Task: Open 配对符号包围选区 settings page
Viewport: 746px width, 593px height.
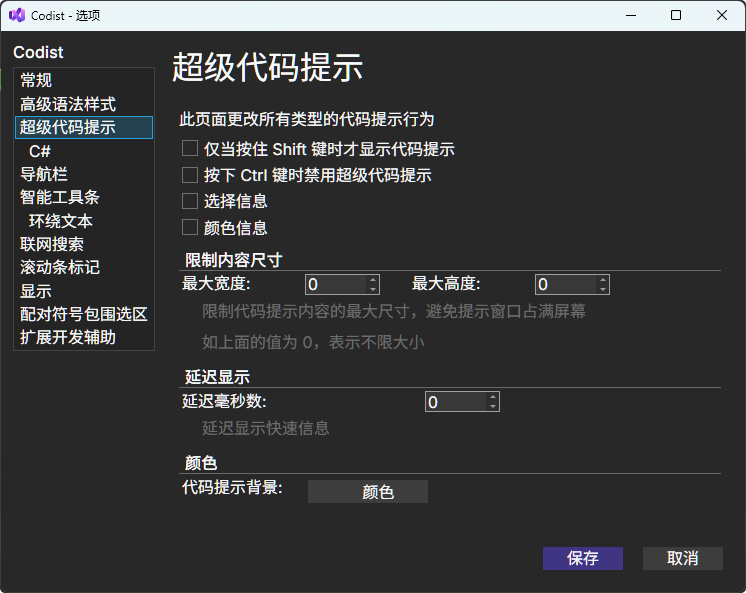Action: 84,314
